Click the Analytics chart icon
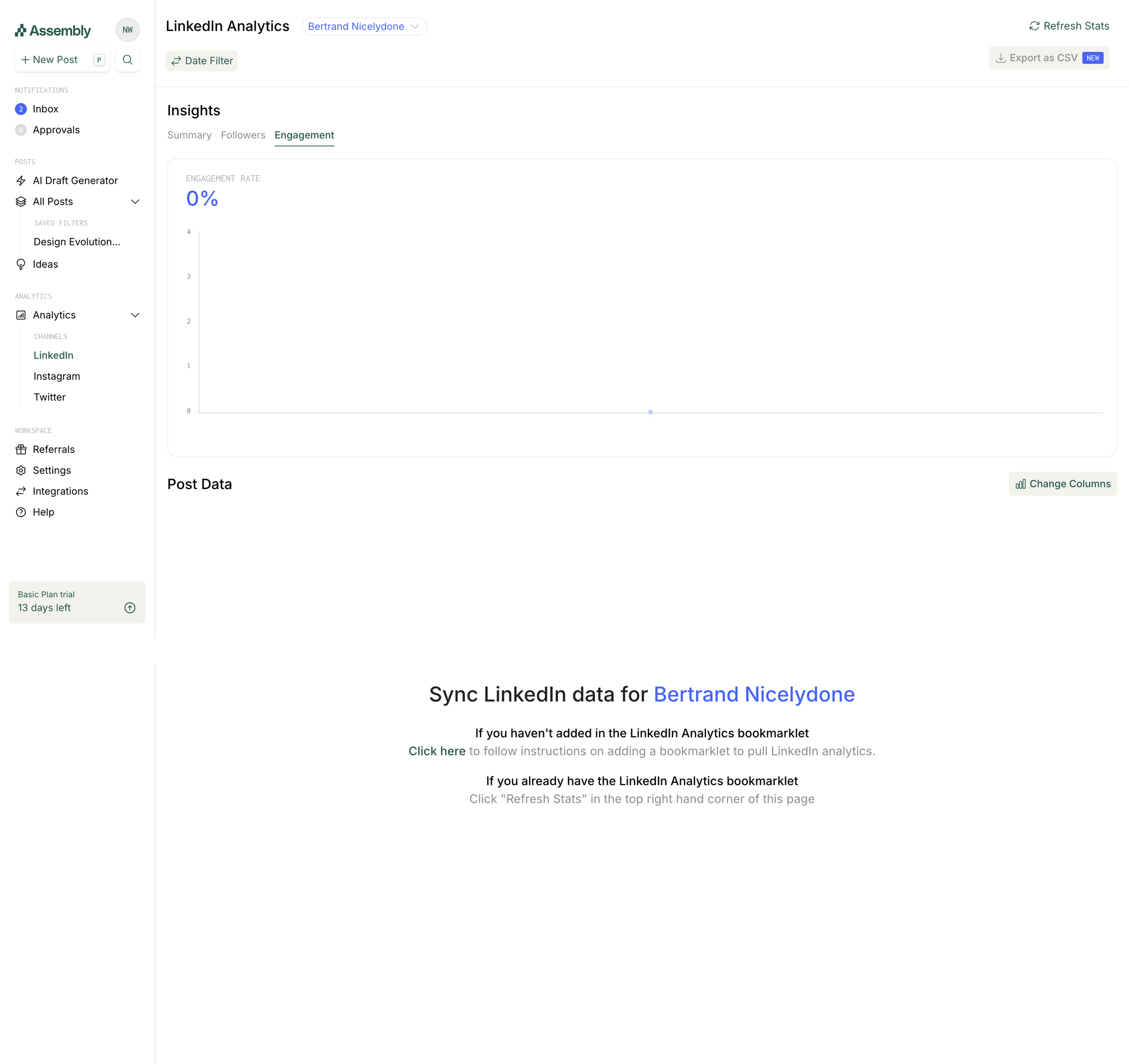This screenshot has width=1129, height=1064. [x=21, y=315]
